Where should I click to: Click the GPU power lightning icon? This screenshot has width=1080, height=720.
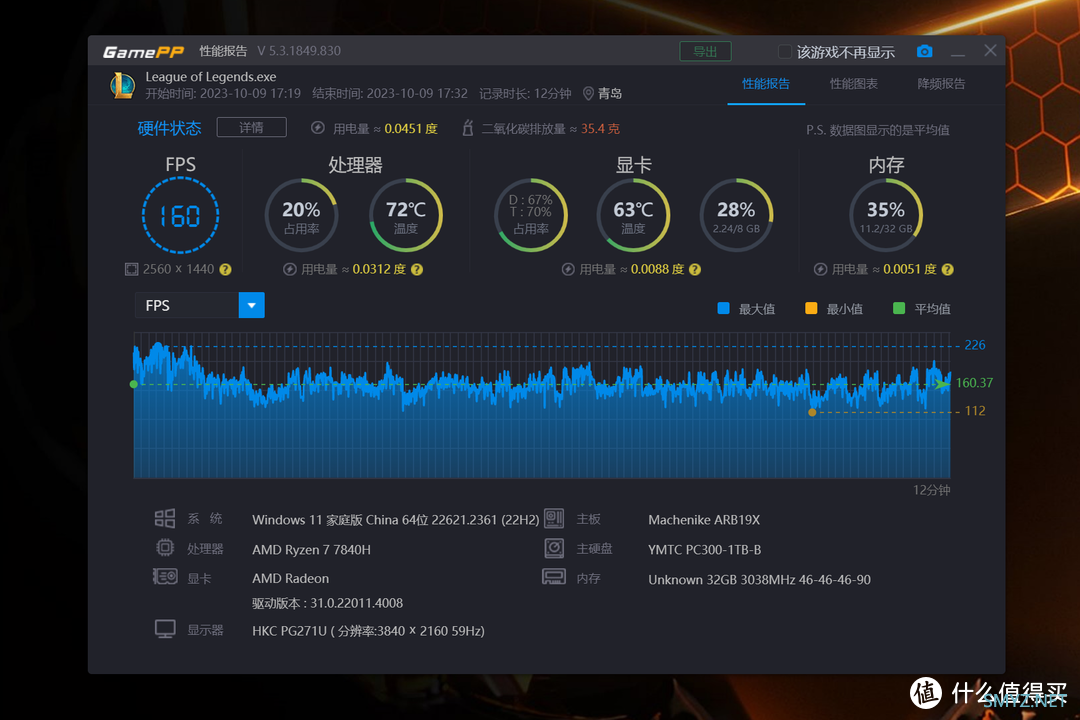pyautogui.click(x=568, y=269)
